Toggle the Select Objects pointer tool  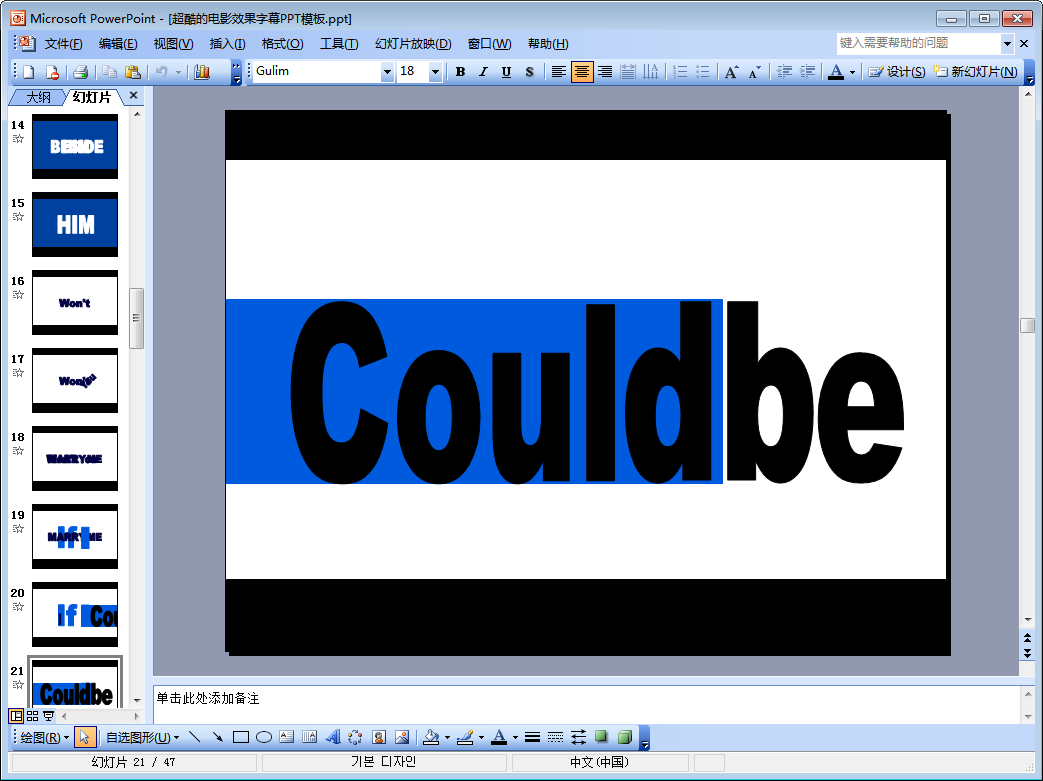click(x=84, y=736)
